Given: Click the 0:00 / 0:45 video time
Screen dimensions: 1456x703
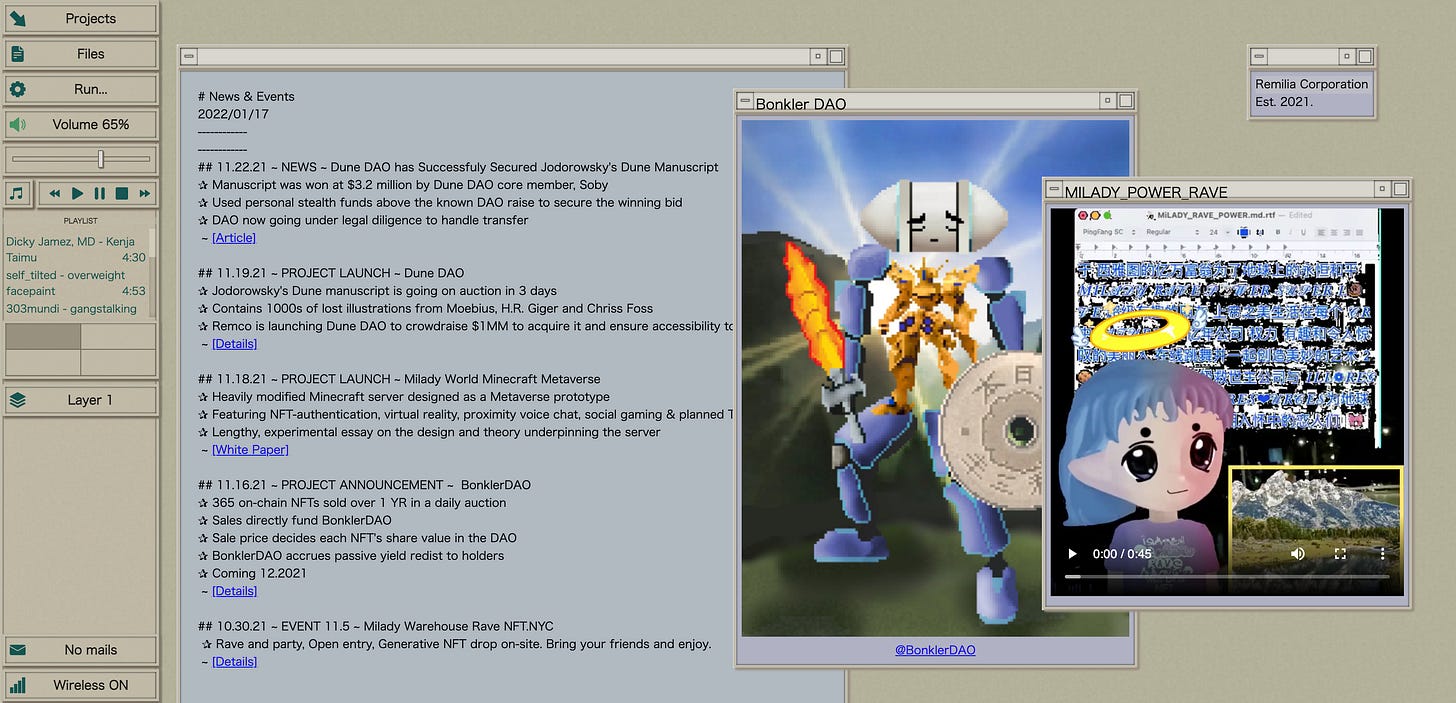Looking at the screenshot, I should pos(1122,553).
